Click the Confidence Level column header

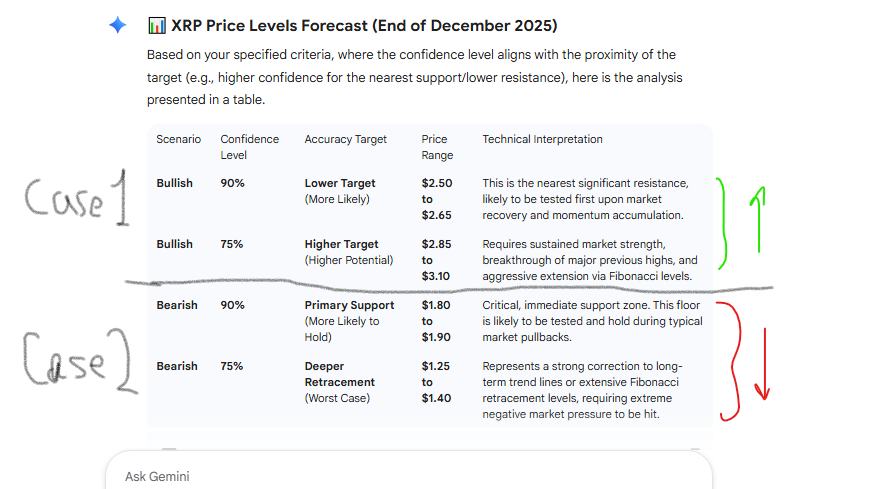pyautogui.click(x=249, y=147)
